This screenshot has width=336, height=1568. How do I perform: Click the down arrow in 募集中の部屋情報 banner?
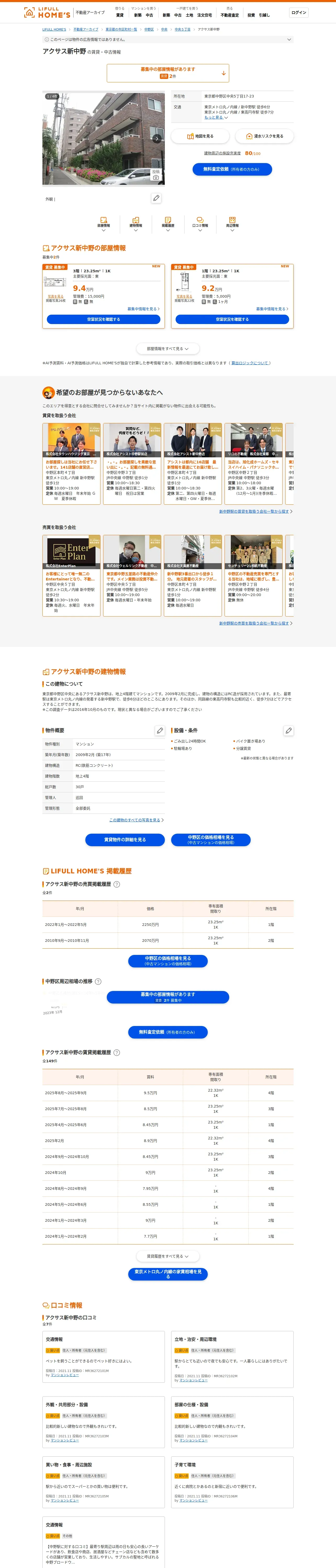pyautogui.click(x=223, y=73)
